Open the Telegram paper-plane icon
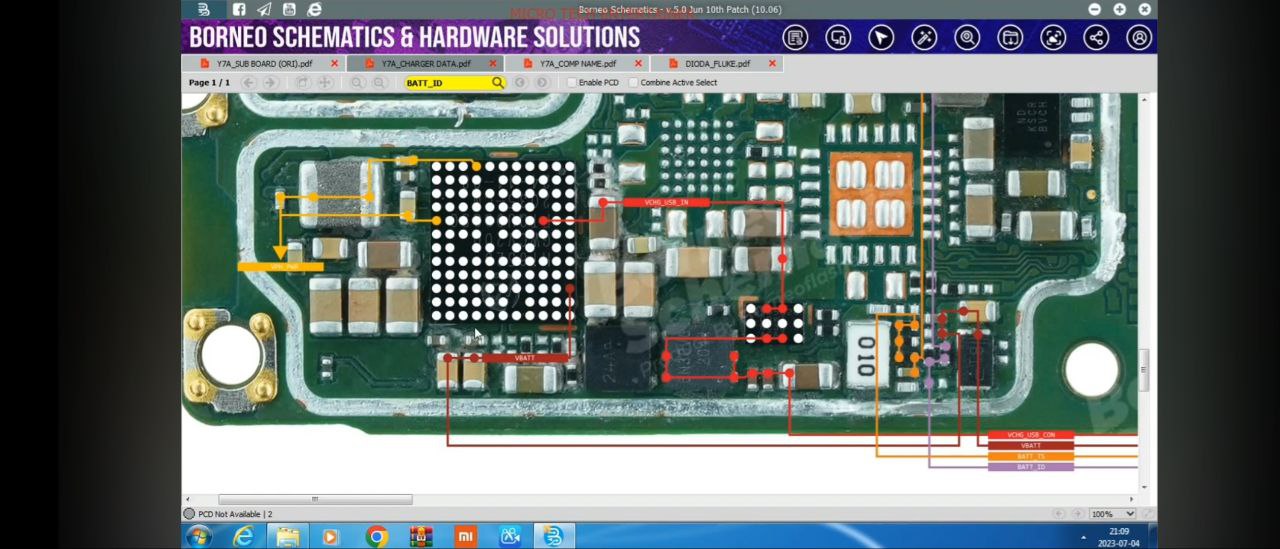The image size is (1280, 549). click(264, 9)
